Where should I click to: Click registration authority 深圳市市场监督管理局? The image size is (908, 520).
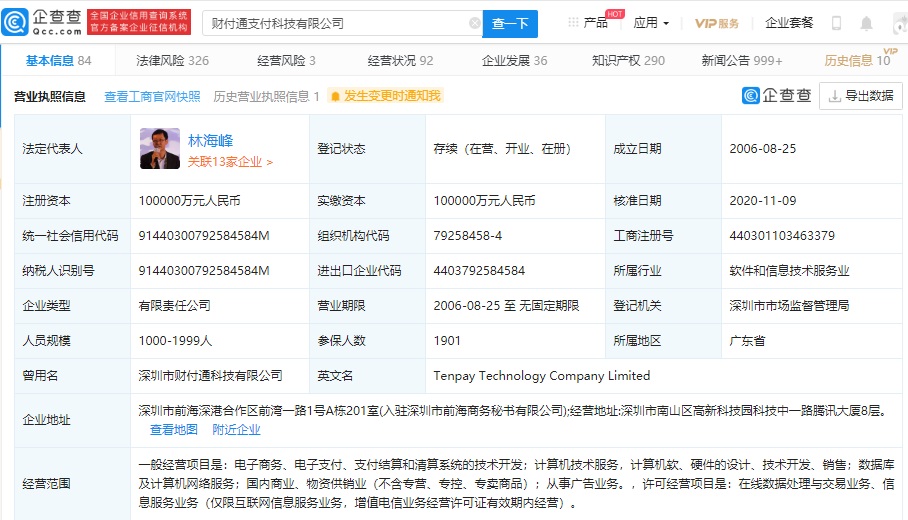[x=789, y=306]
